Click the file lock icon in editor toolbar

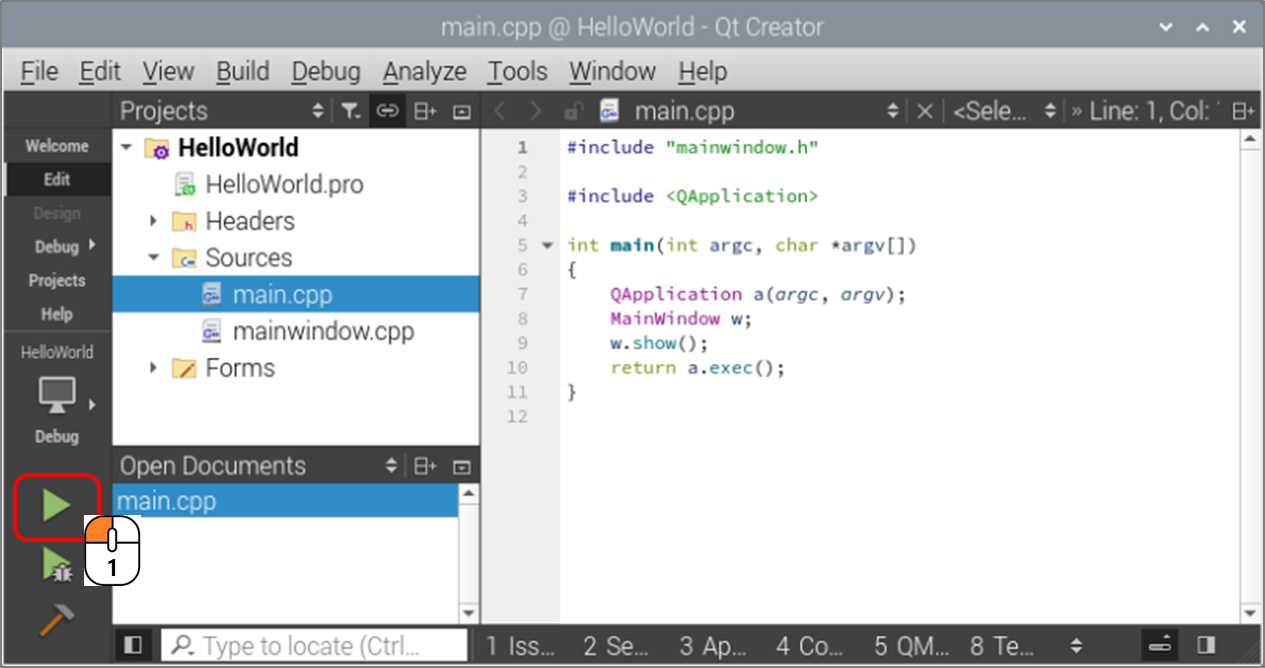tap(573, 111)
